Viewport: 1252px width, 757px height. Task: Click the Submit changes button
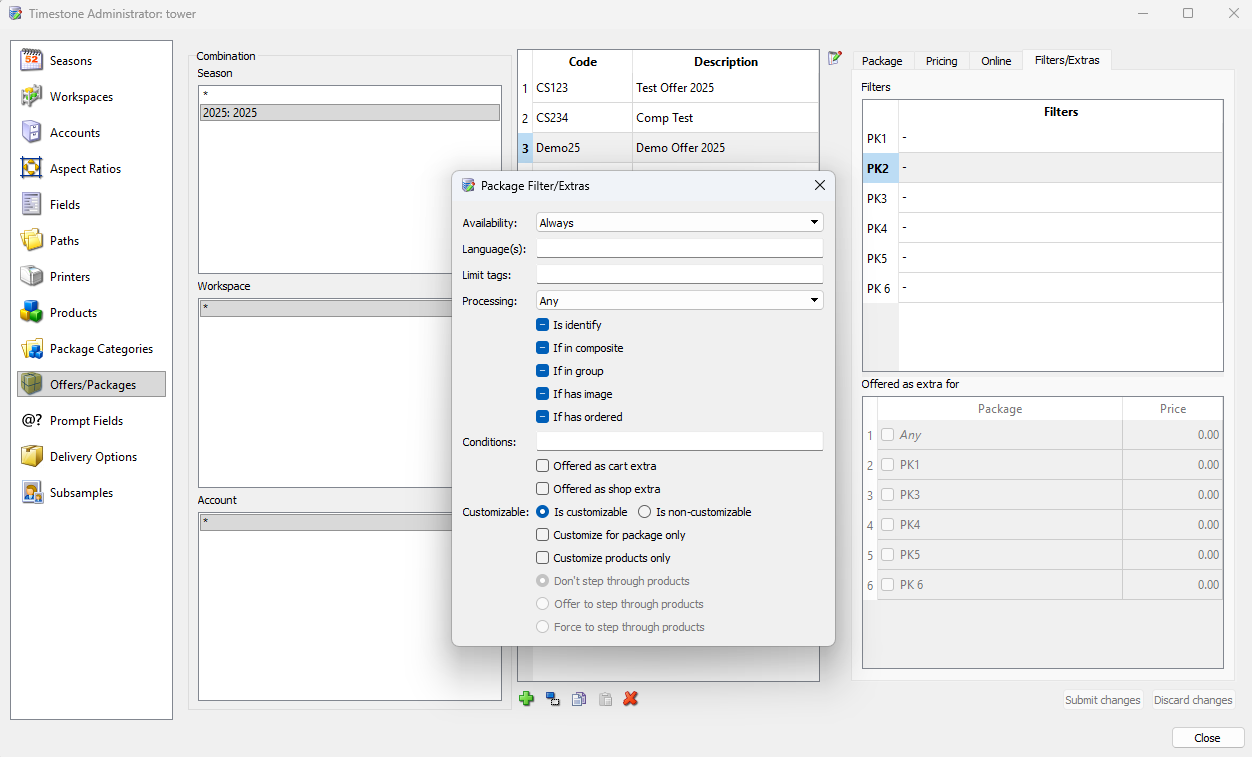coord(1102,700)
